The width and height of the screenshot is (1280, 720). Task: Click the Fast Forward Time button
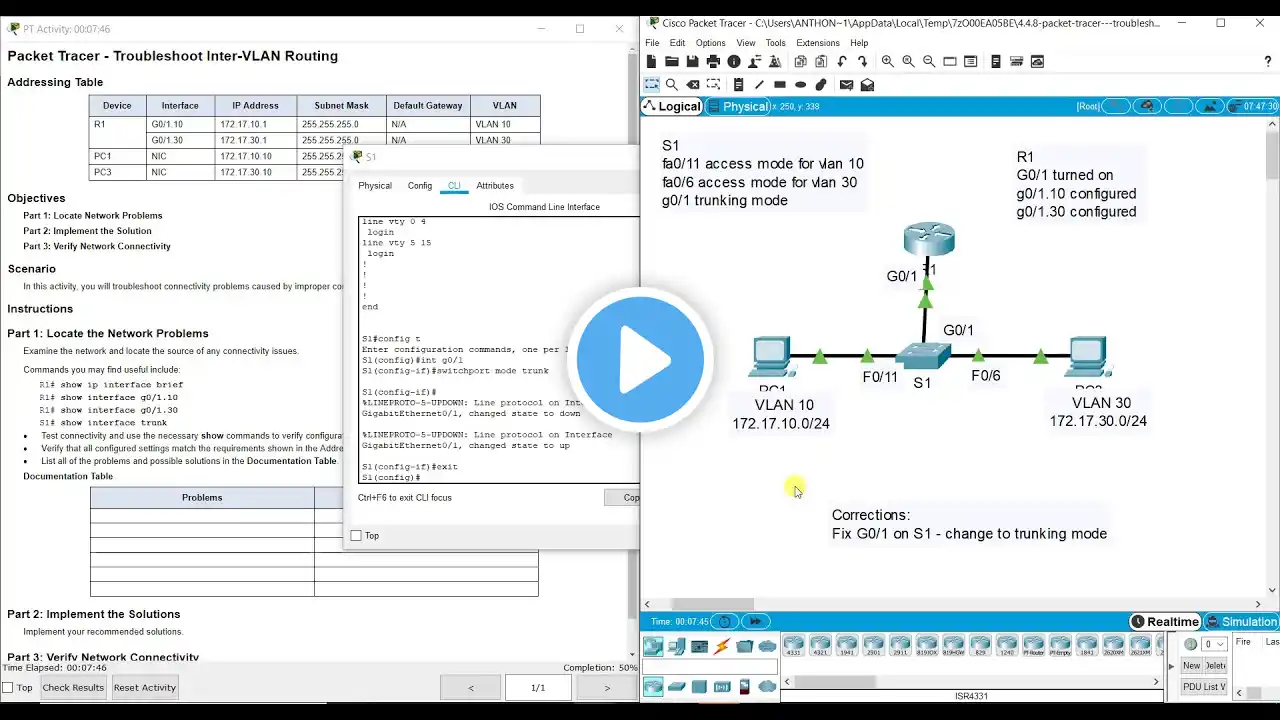756,621
